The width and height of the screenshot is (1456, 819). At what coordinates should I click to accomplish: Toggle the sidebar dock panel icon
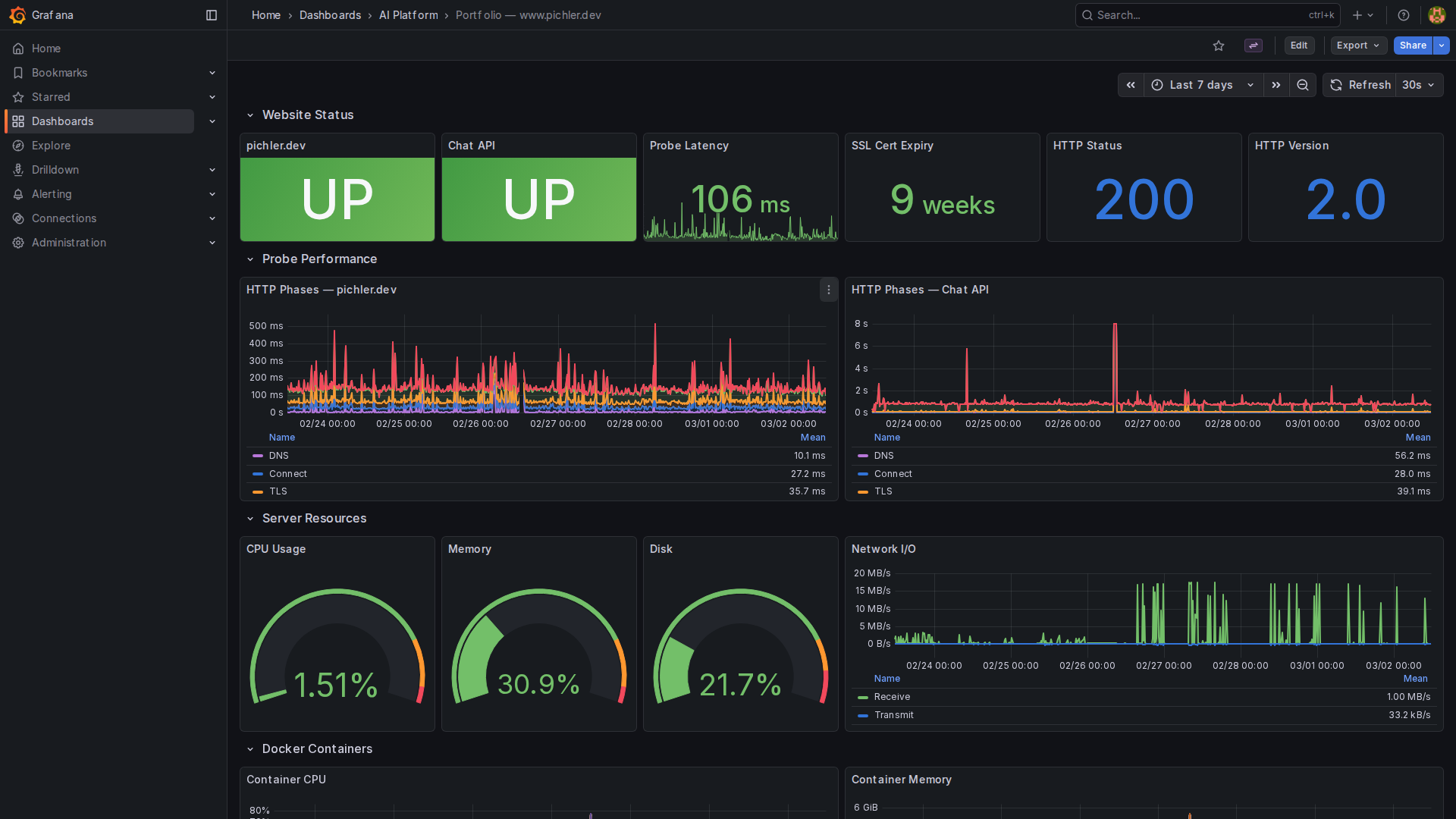coord(212,15)
